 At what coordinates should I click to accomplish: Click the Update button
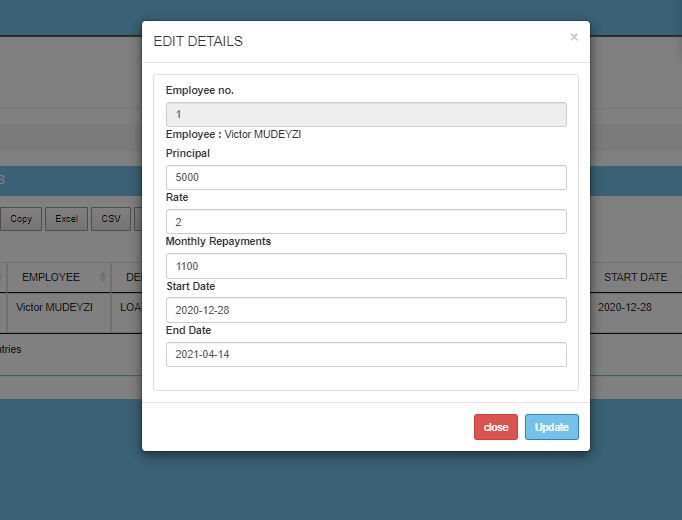[x=551, y=427]
